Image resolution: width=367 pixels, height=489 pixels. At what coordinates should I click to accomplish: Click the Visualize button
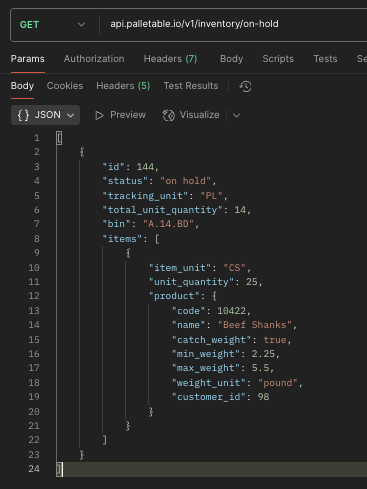[x=191, y=115]
